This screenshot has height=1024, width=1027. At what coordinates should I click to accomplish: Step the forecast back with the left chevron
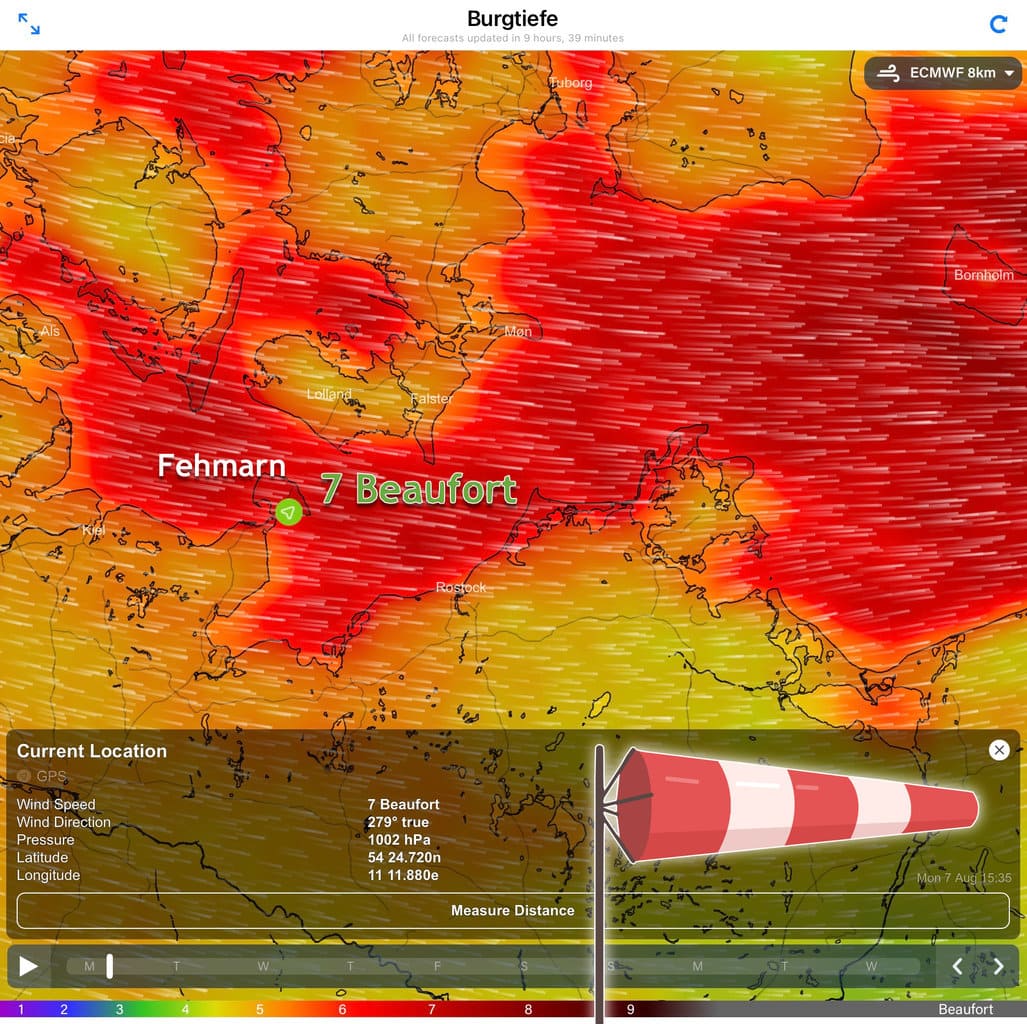[x=957, y=966]
